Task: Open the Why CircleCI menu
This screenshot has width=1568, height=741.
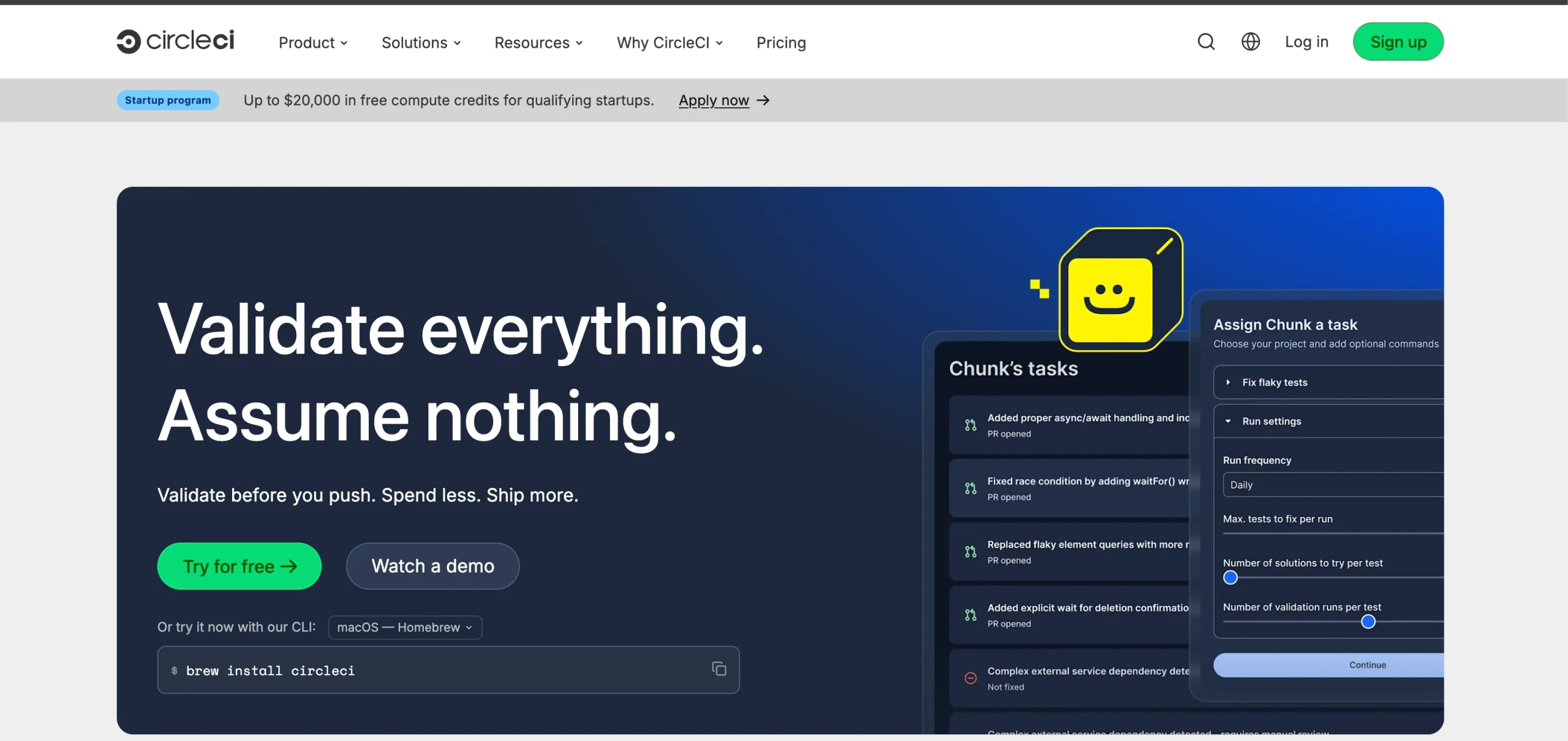Action: pos(669,42)
